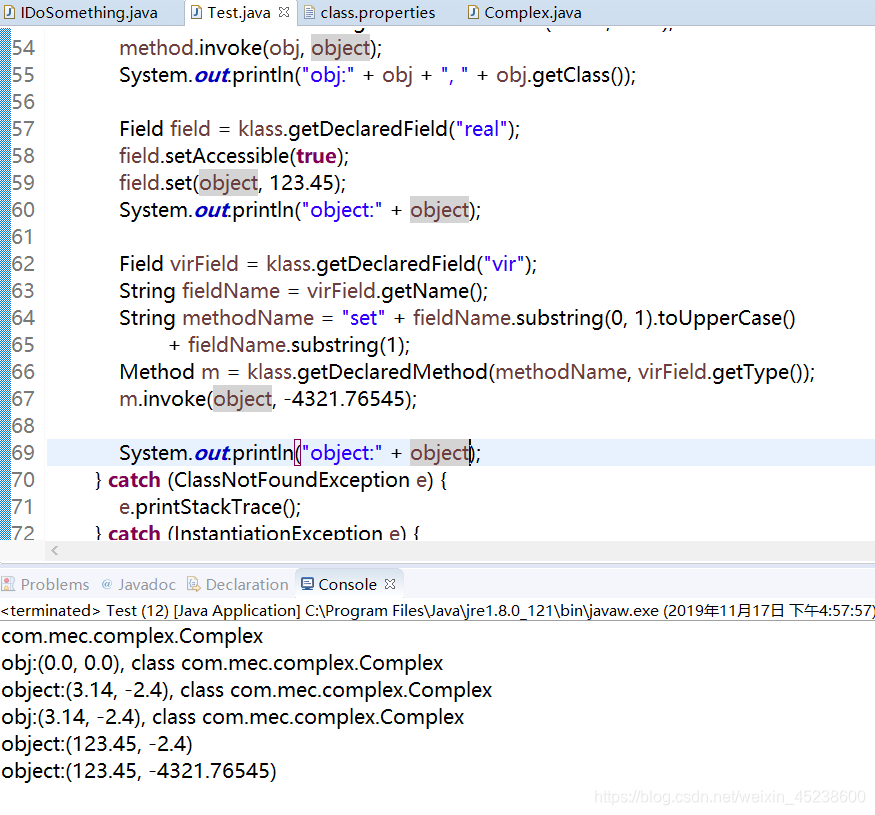Image resolution: width=875 pixels, height=815 pixels.
Task: Click console line 'obj:(3.14, -2.4), class...'
Action: (232, 717)
